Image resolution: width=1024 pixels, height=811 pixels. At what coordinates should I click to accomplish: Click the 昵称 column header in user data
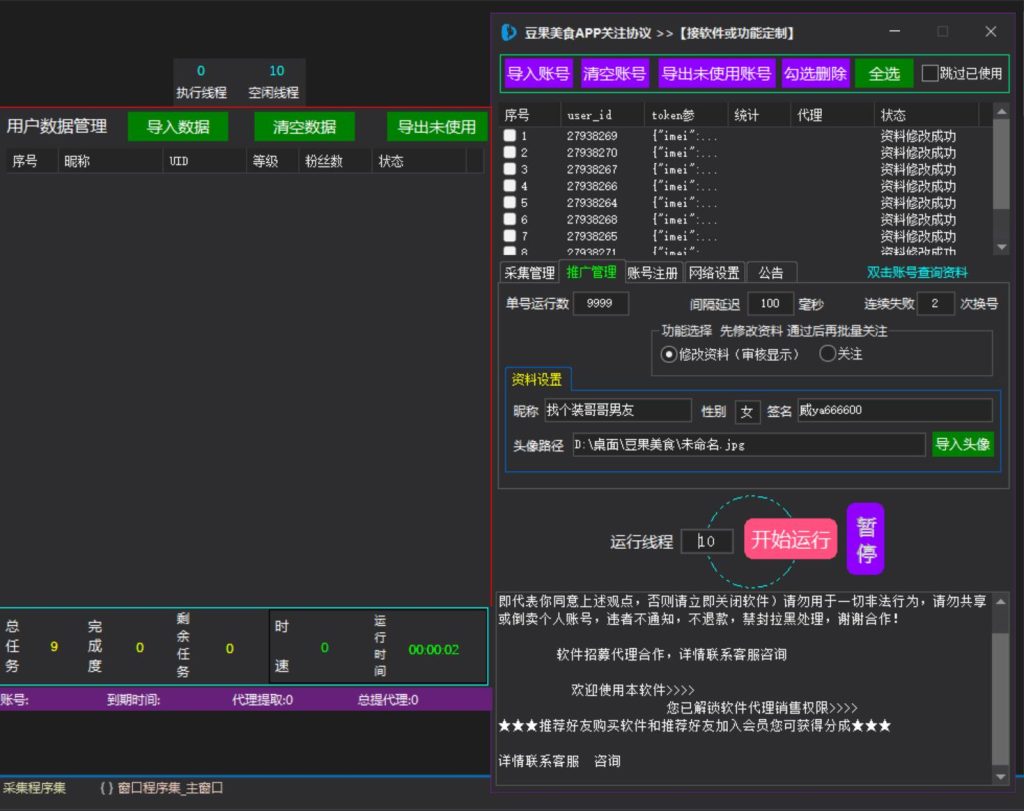click(x=110, y=161)
